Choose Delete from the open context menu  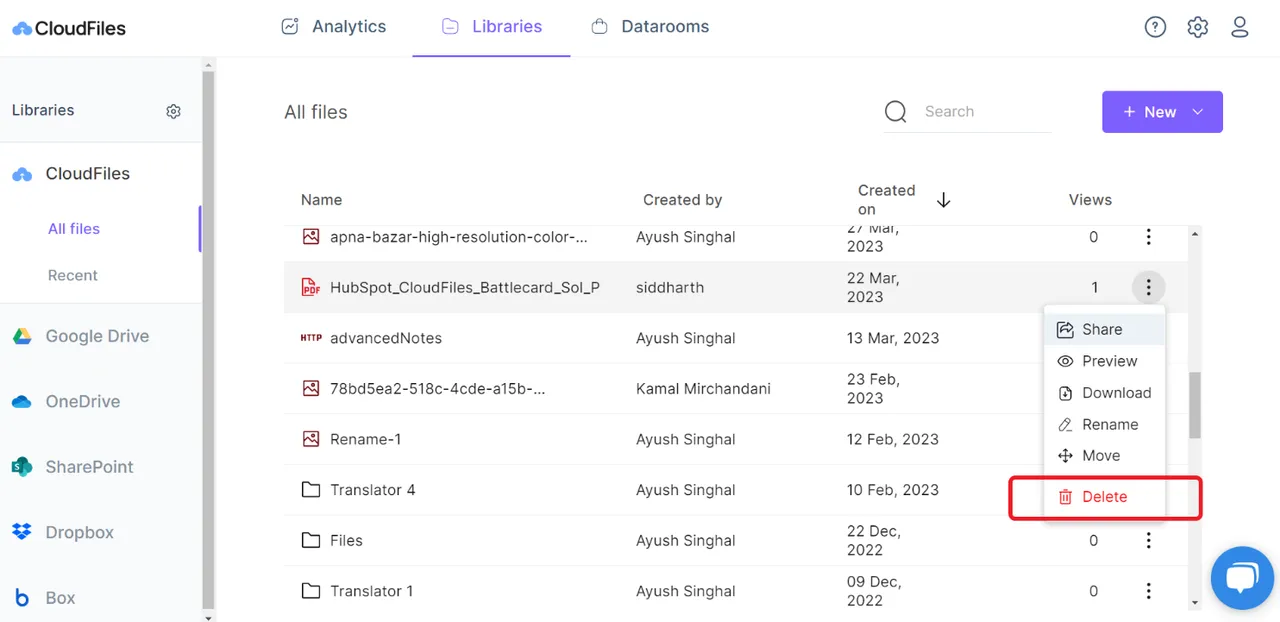[x=1104, y=496]
